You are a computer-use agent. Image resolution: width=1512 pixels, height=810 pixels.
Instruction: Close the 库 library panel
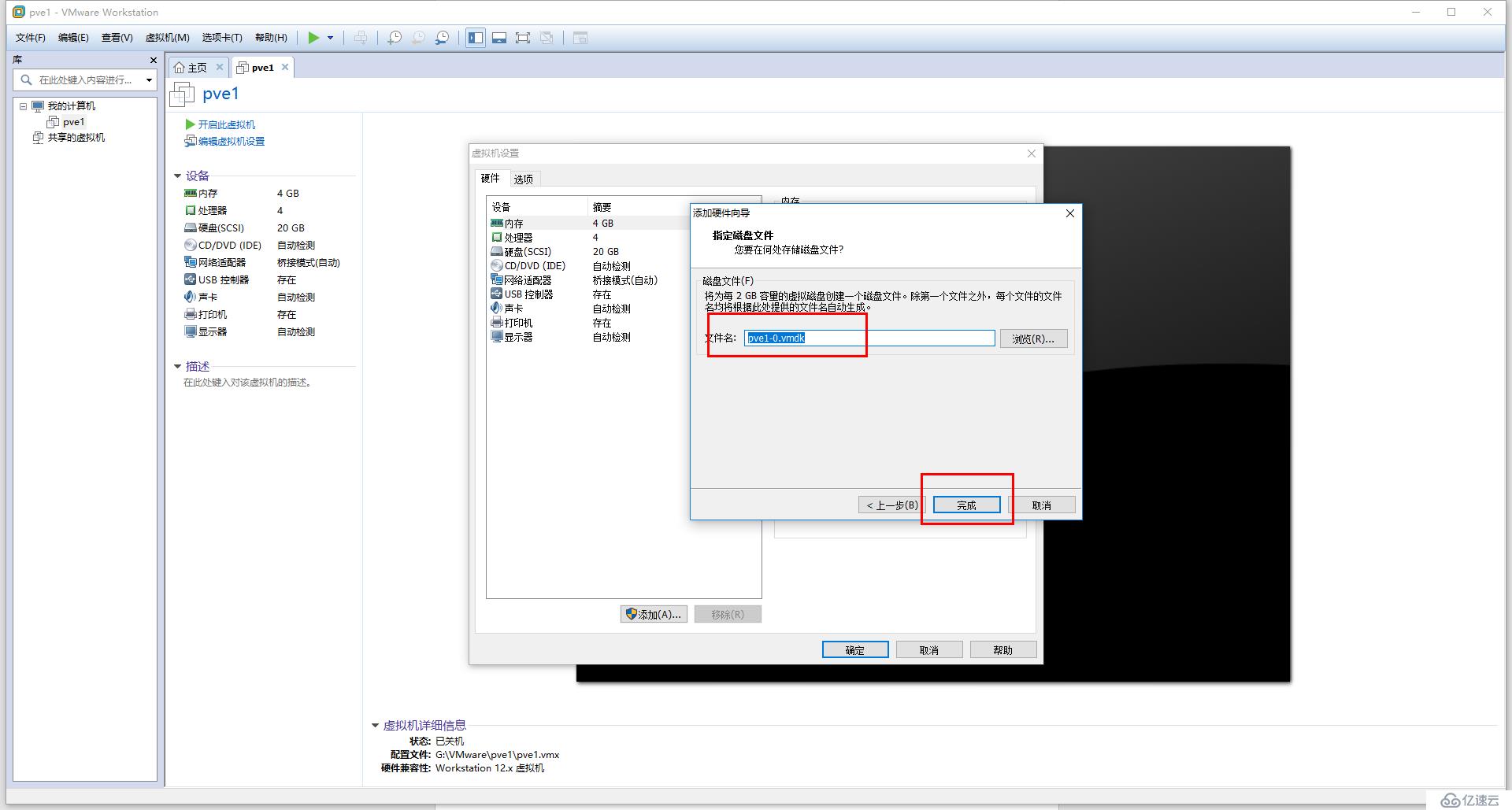point(154,60)
